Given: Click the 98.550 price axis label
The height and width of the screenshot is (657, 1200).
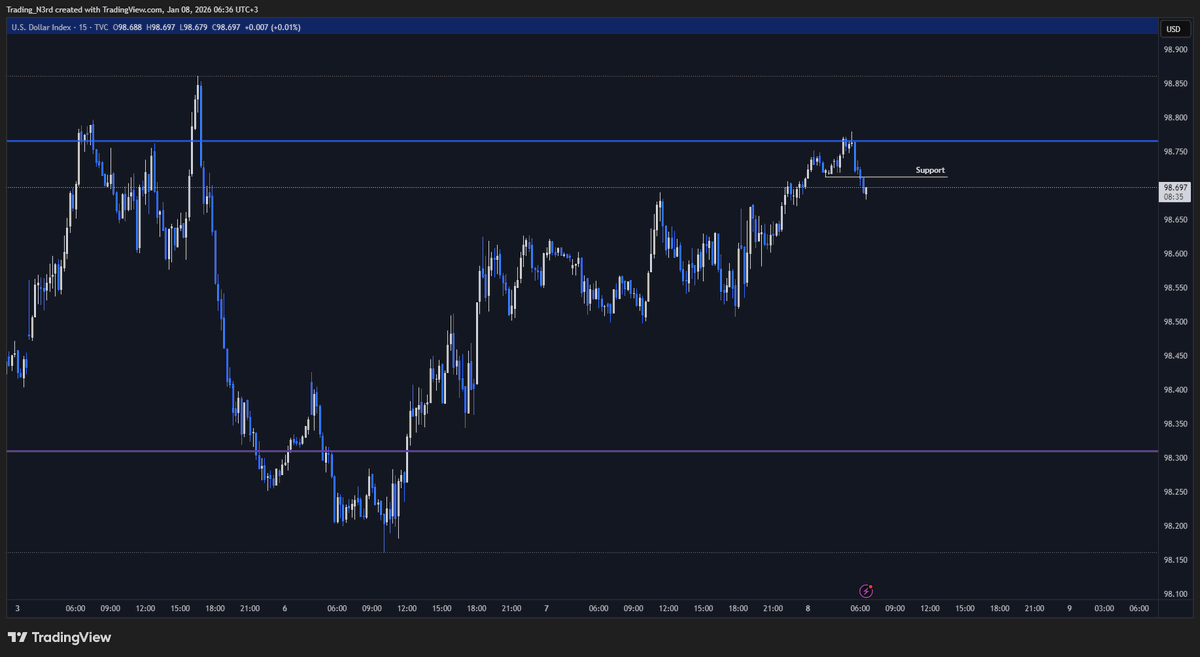Looking at the screenshot, I should pyautogui.click(x=1175, y=287).
